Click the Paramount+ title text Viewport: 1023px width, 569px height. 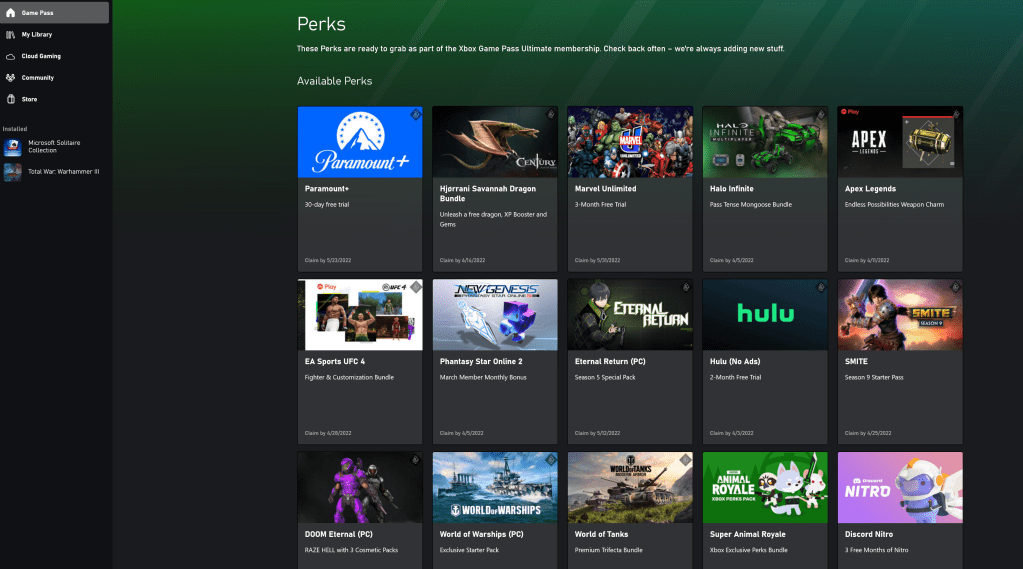coord(327,189)
